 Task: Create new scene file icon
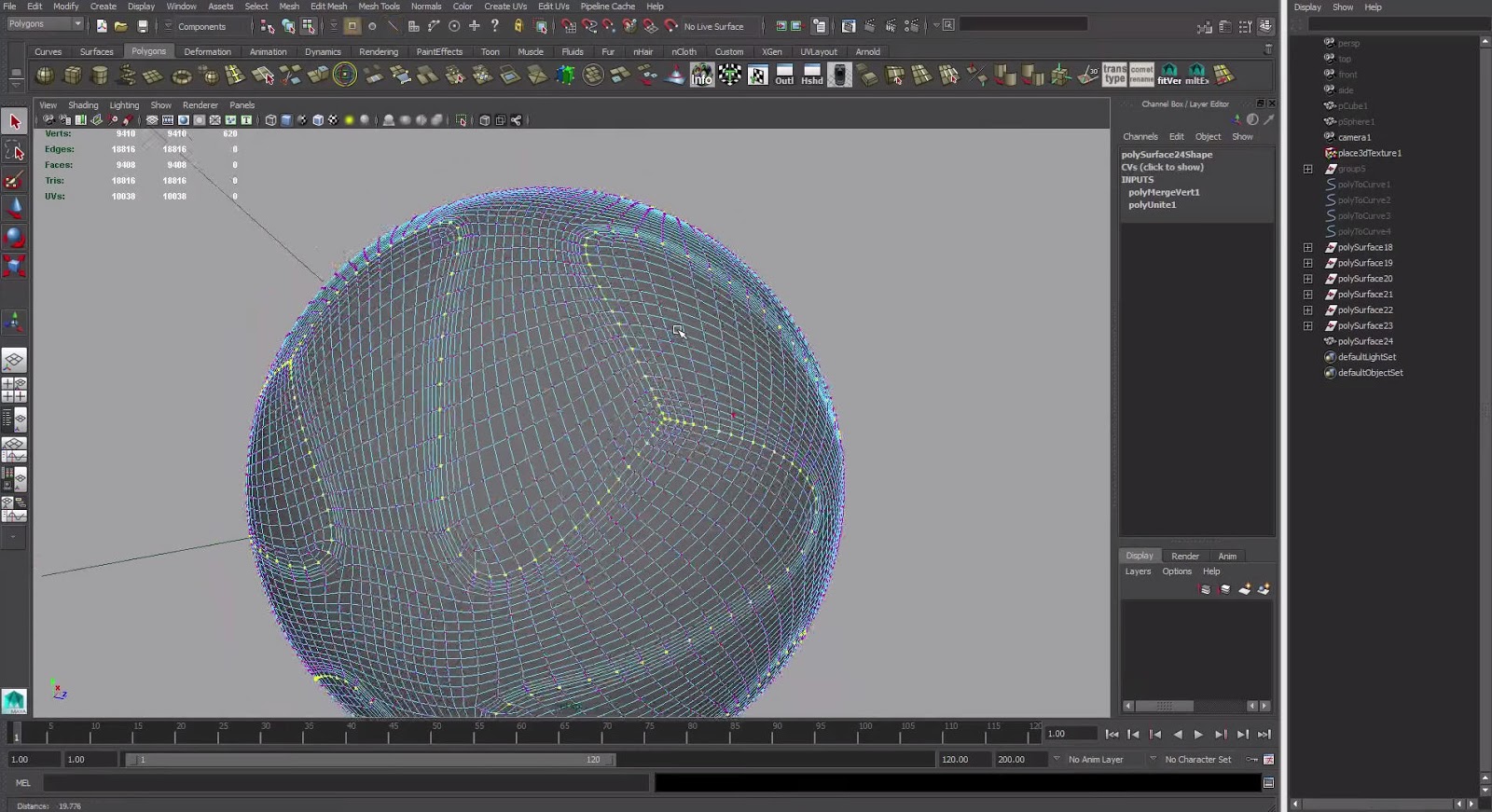pos(102,26)
